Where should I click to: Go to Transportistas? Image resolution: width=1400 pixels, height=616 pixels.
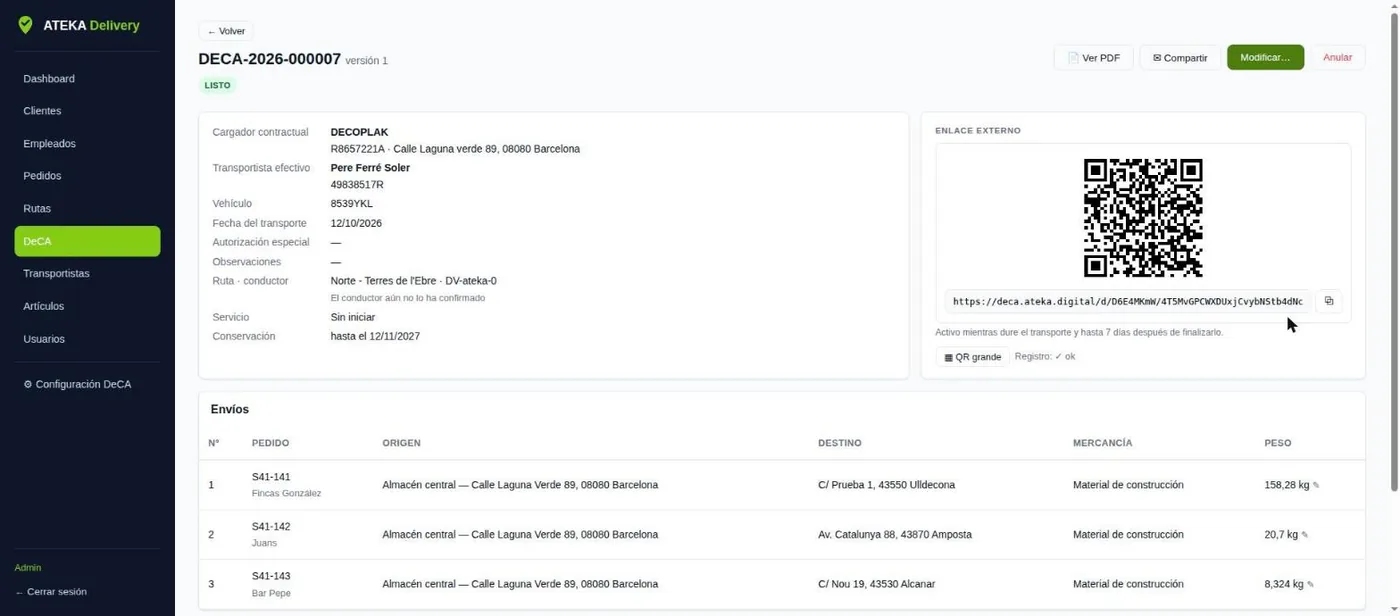point(87,274)
